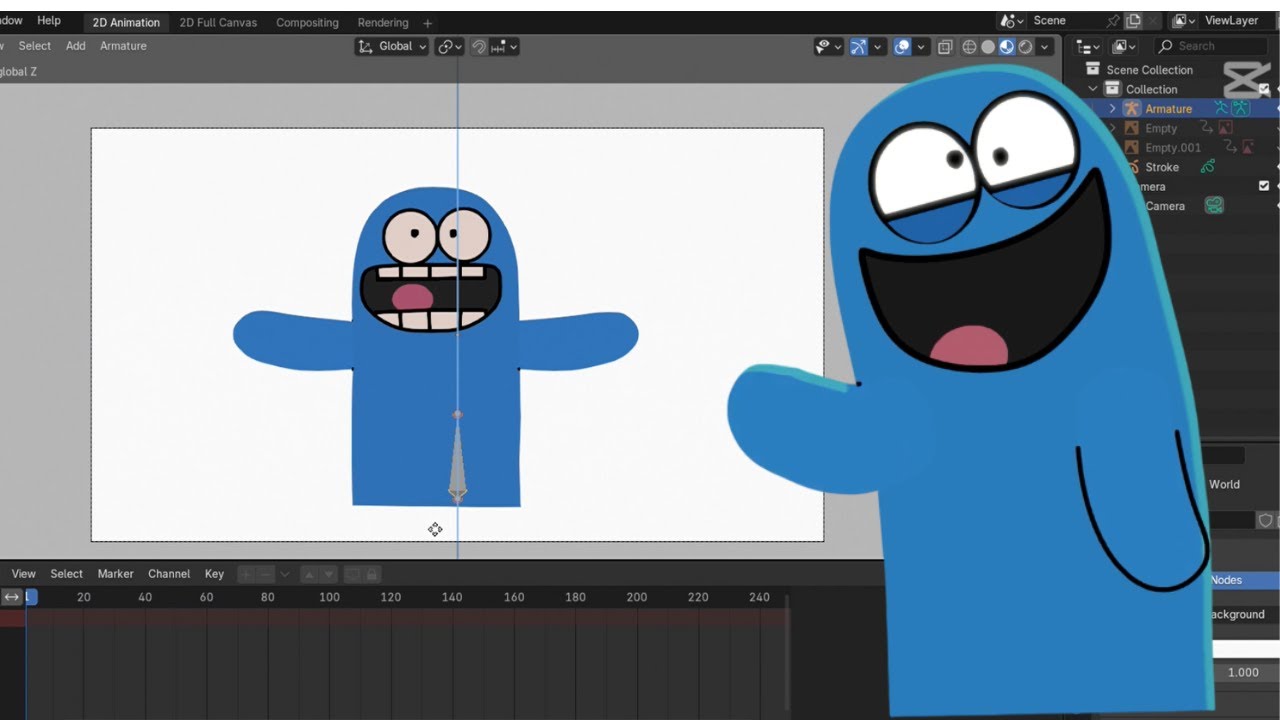The width and height of the screenshot is (1280, 720).
Task: Toggle X-ray view mode
Action: (945, 46)
